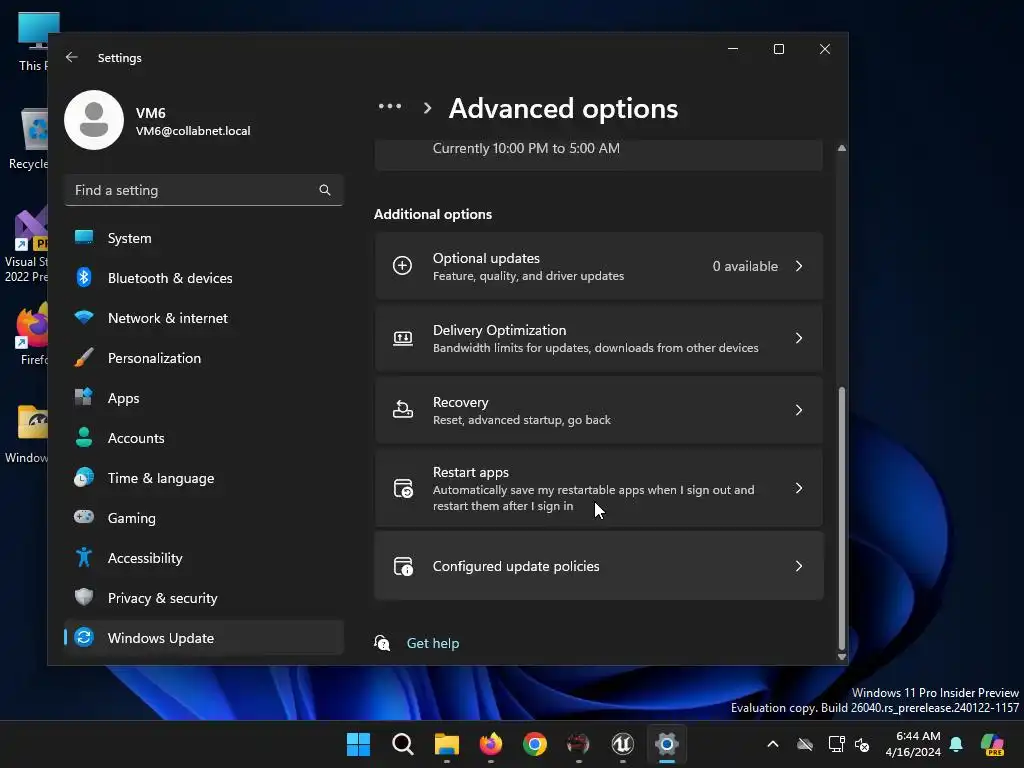This screenshot has width=1024, height=768.
Task: Click the Network wifi icon in sidebar
Action: coord(84,317)
